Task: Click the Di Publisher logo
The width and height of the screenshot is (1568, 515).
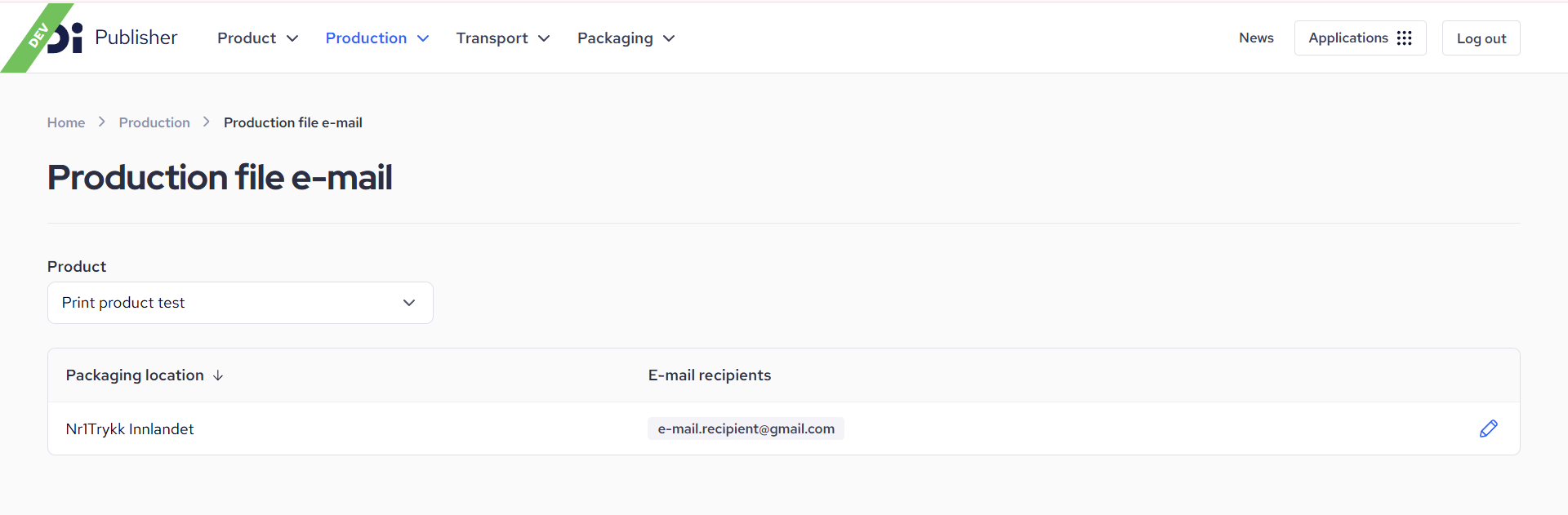Action: [113, 38]
